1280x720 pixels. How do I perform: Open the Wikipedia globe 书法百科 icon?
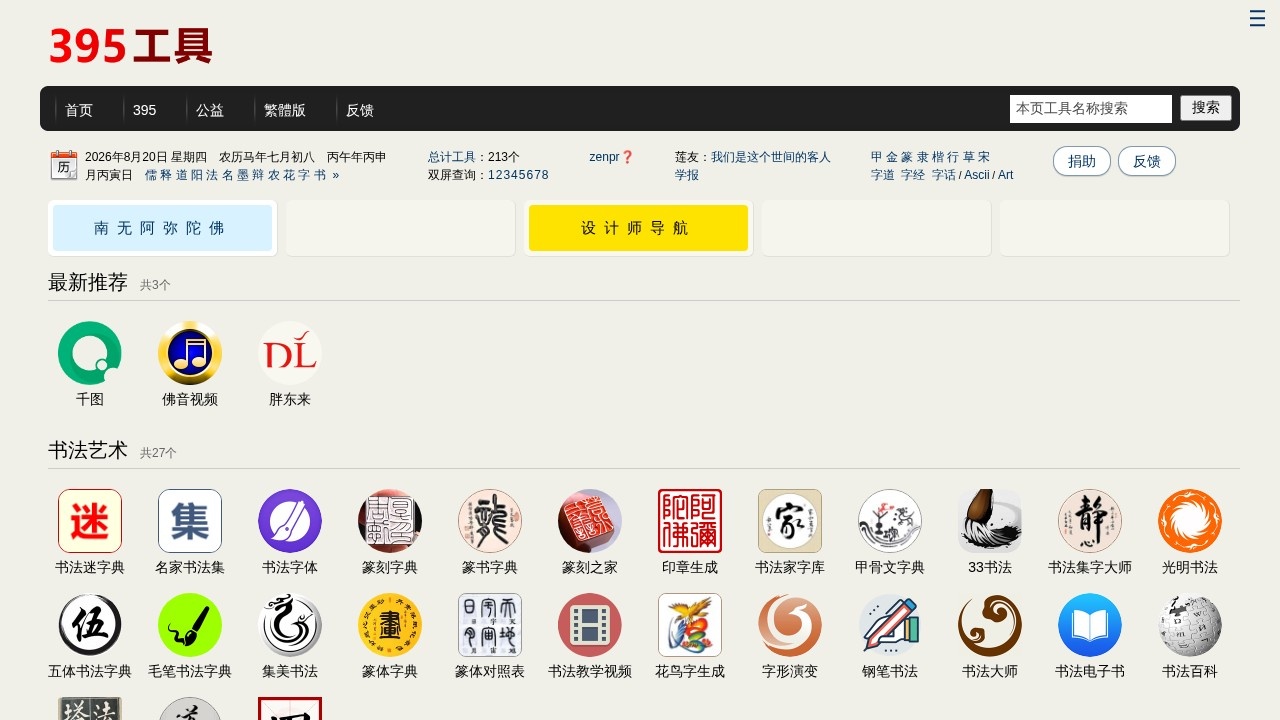coord(1190,625)
